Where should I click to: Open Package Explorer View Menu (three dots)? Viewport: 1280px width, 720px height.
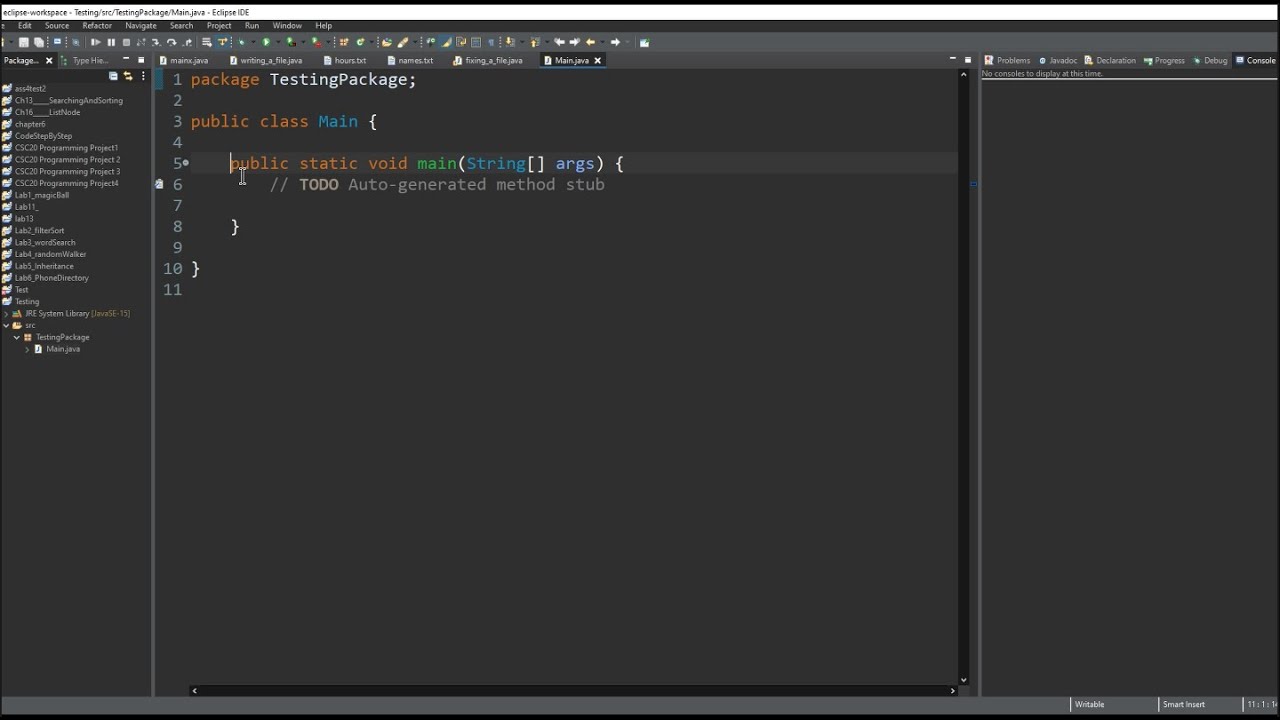tap(143, 76)
